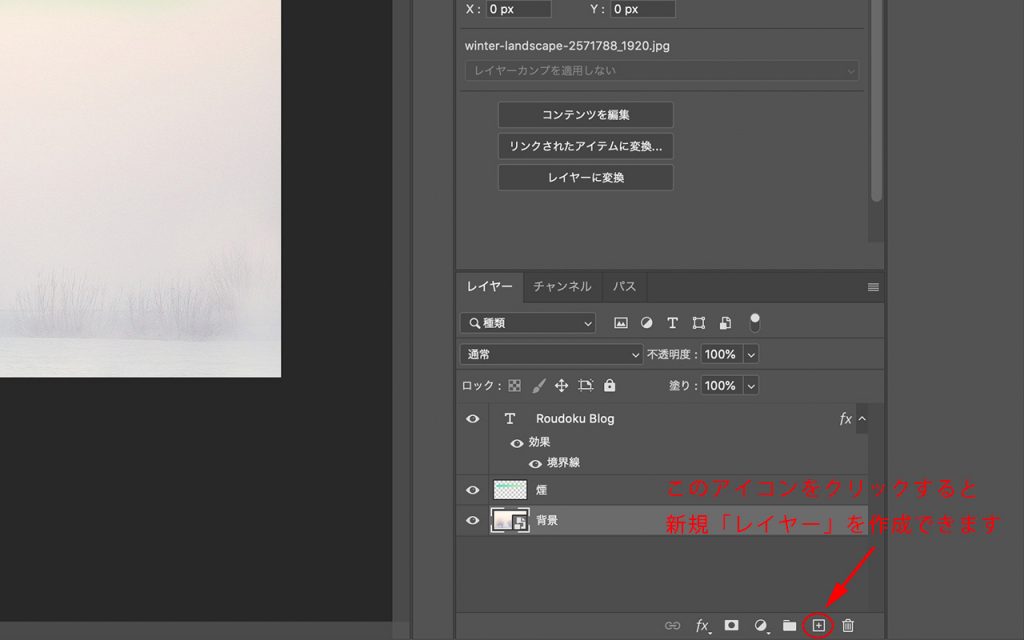Viewport: 1024px width, 640px height.
Task: Click the 境界線 effect label
Action: [564, 463]
